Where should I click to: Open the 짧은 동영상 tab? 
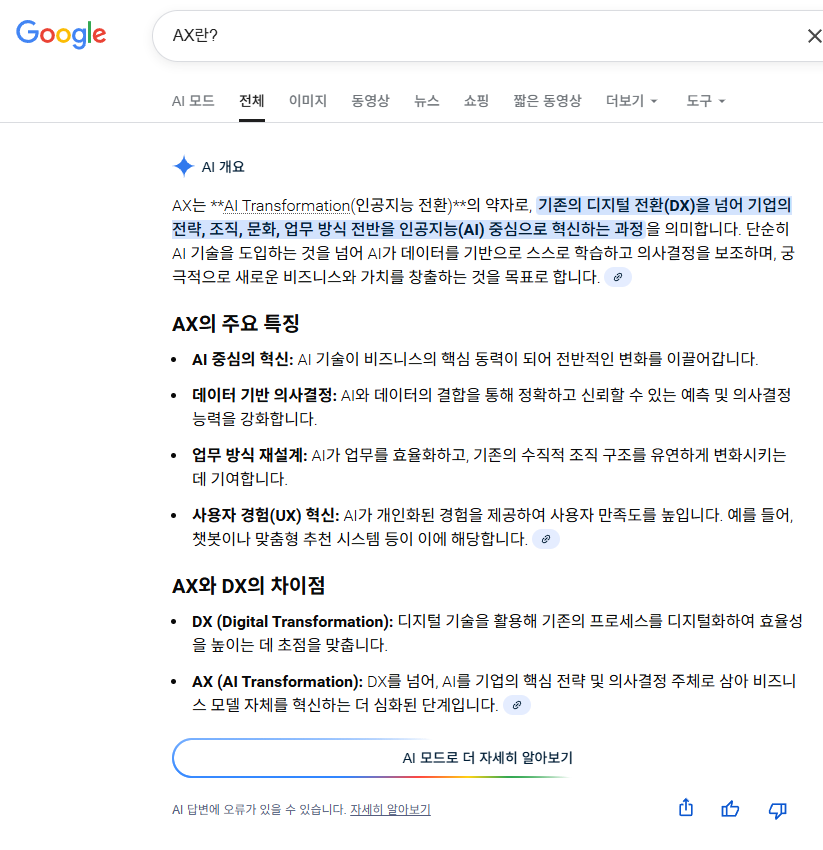[547, 101]
